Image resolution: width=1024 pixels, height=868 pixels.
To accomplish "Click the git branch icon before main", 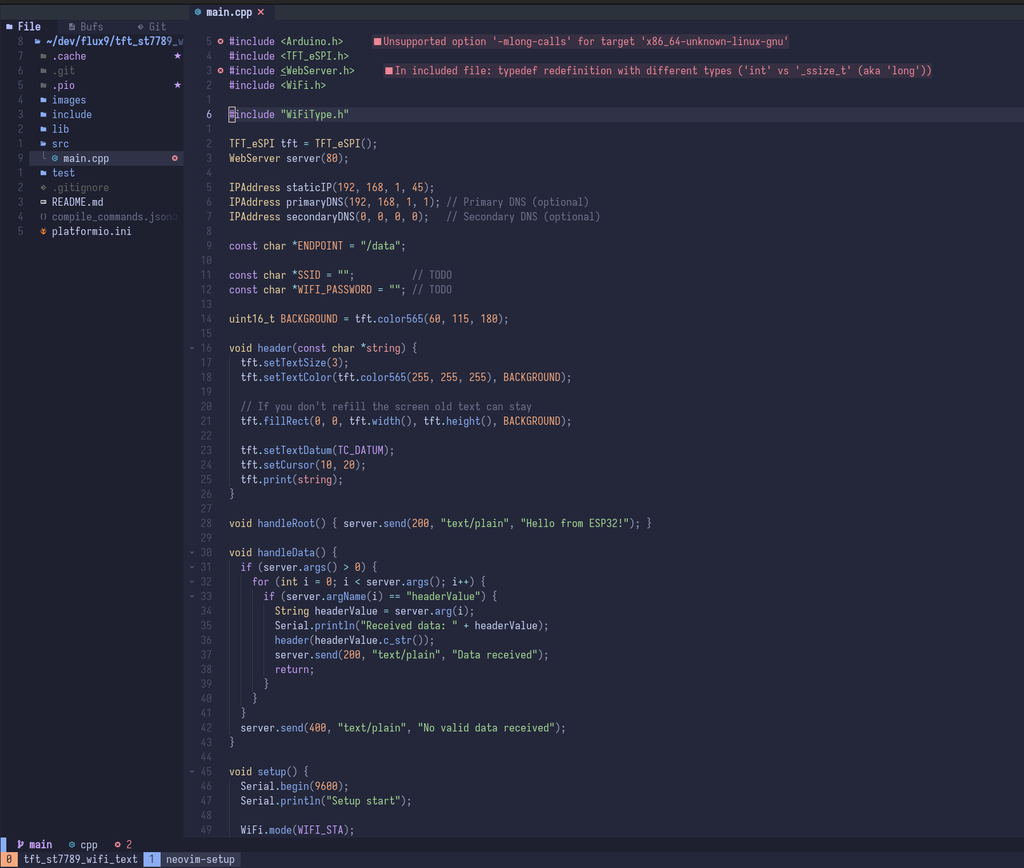I will [20, 843].
